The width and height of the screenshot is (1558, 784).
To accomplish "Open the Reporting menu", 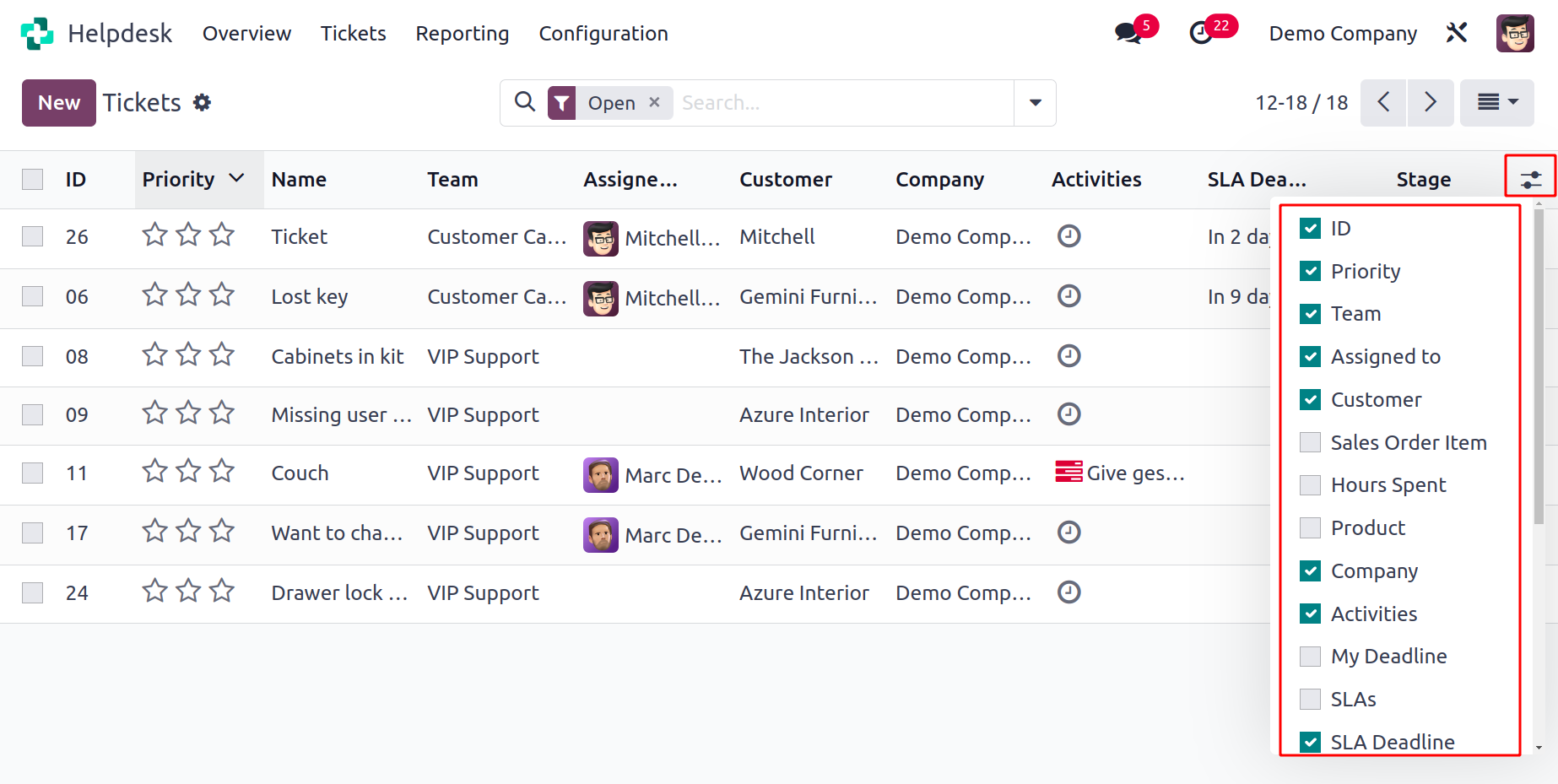I will (463, 34).
